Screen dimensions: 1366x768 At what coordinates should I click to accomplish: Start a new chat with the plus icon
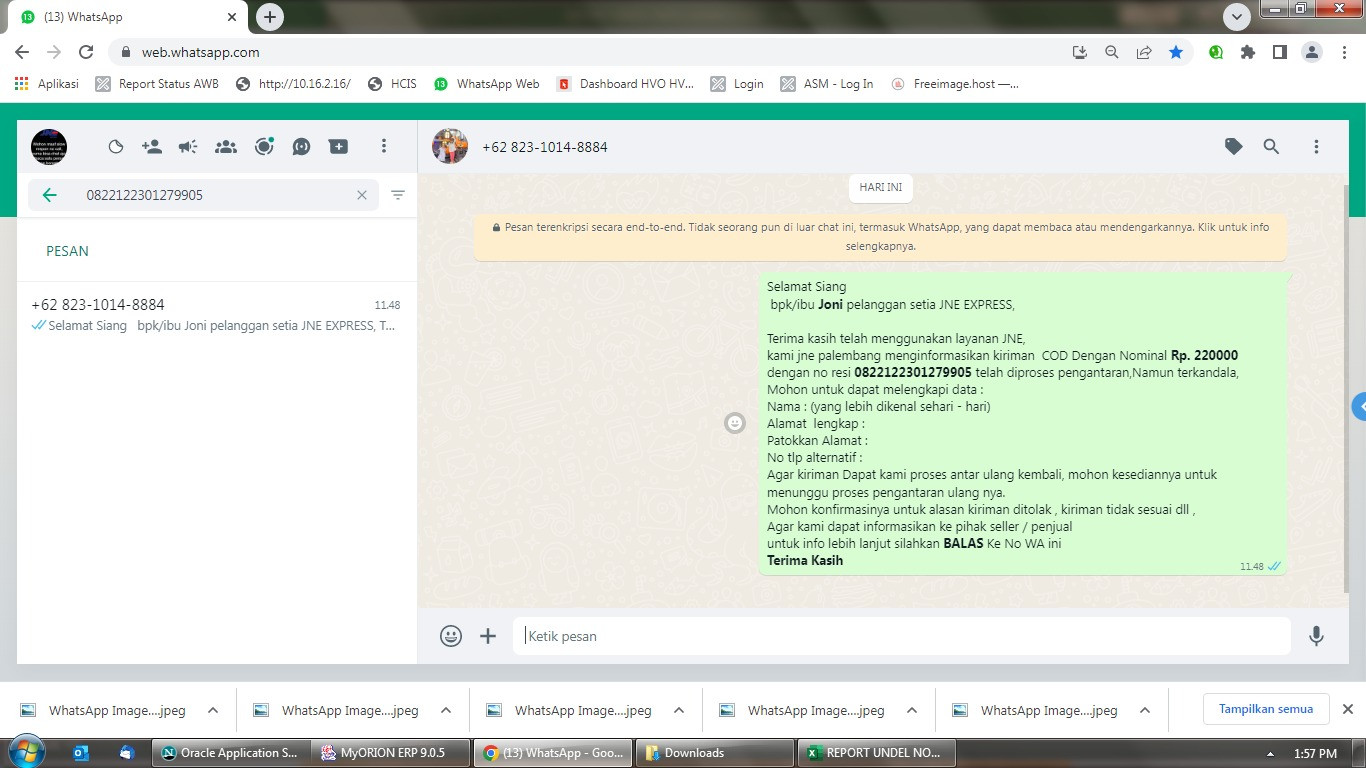pos(339,147)
